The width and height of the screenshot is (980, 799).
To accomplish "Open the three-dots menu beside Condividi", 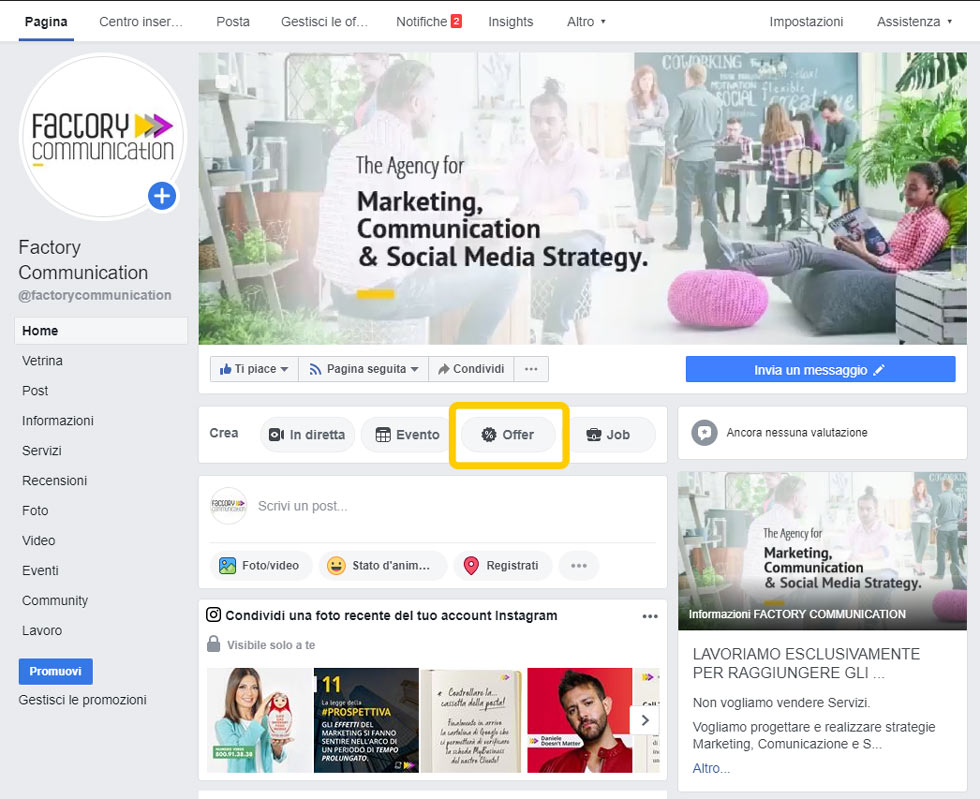I will pos(531,369).
